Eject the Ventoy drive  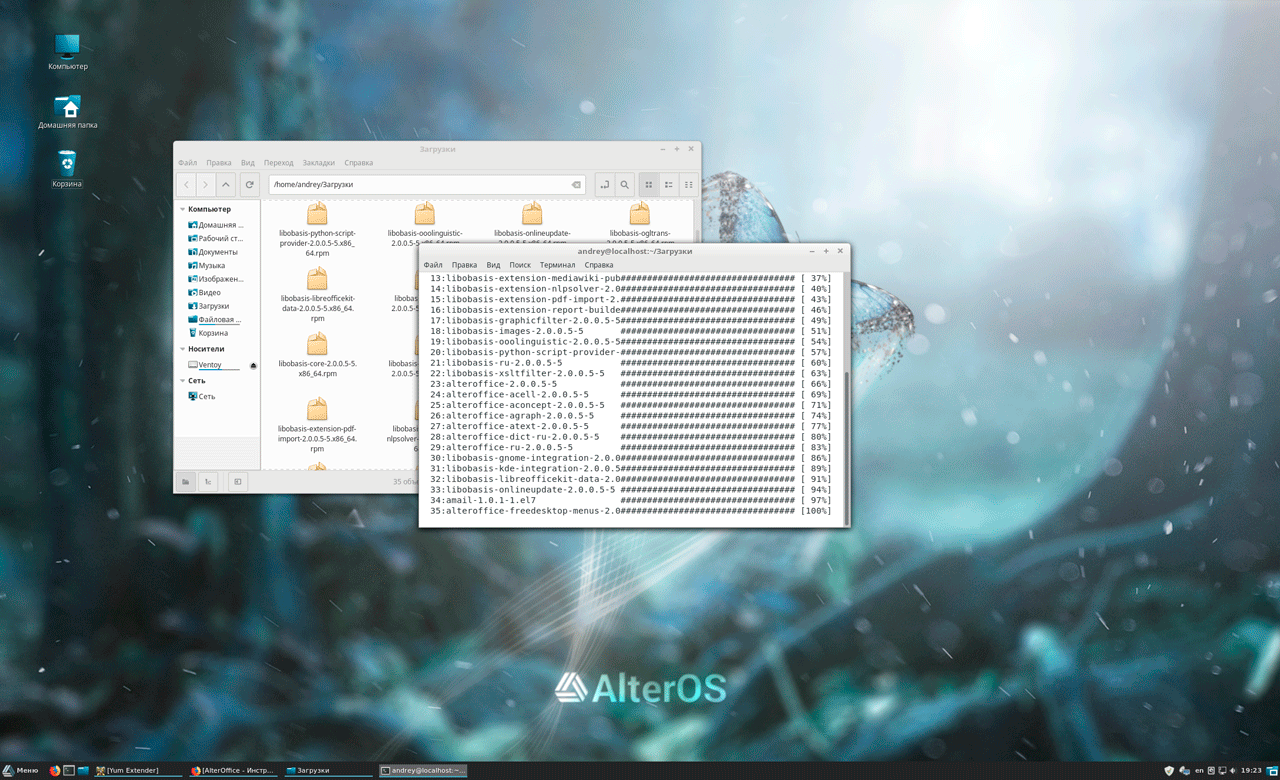[x=253, y=366]
